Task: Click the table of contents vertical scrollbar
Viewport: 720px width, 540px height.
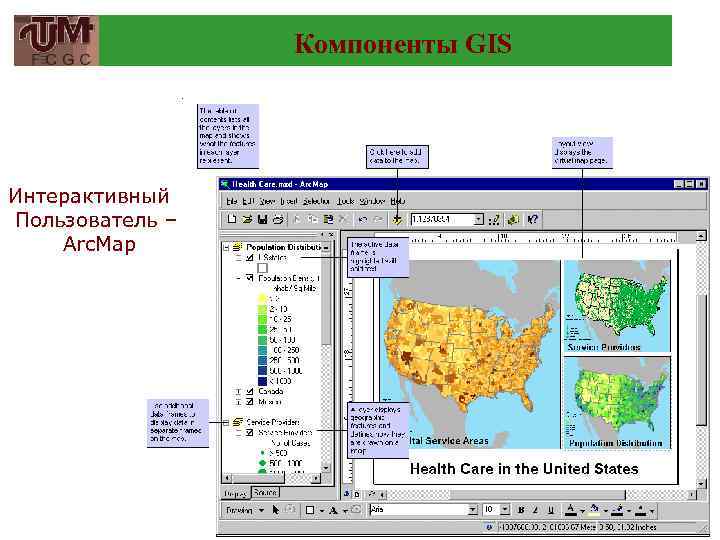Action: click(326, 357)
